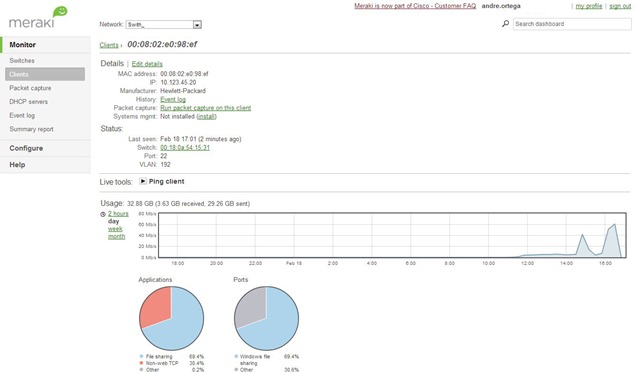
Task: Run packet capture on this client
Action: [206, 108]
